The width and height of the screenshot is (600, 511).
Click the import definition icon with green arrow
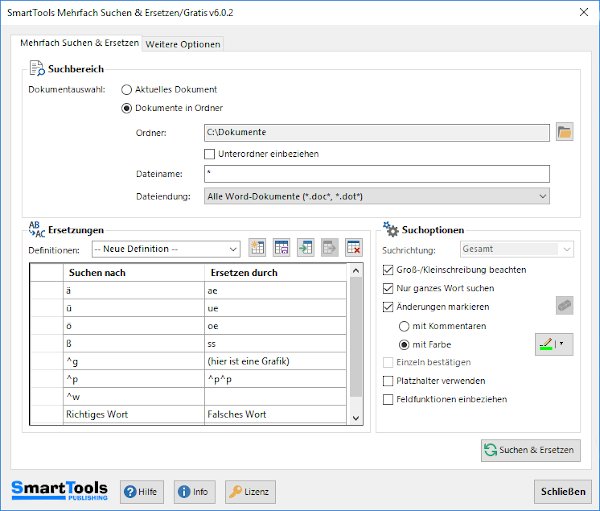click(x=305, y=248)
